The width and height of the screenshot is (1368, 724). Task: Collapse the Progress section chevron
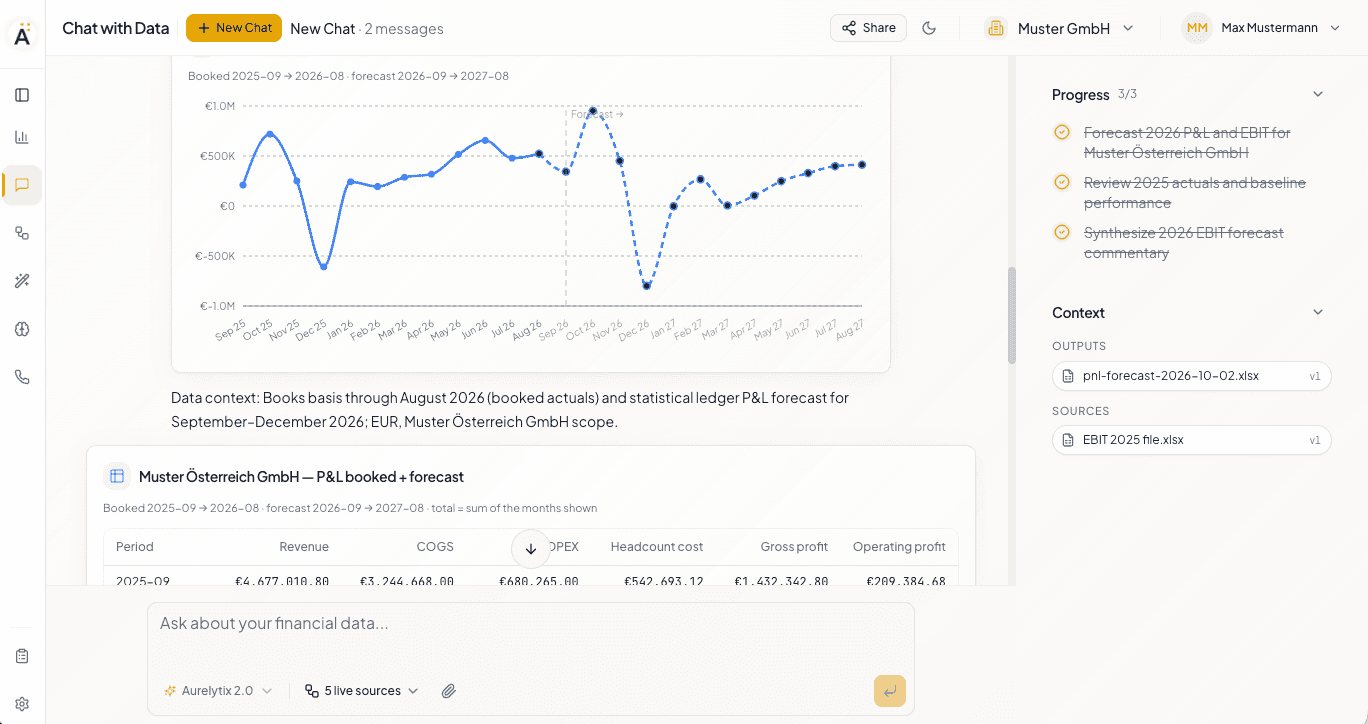click(1318, 94)
